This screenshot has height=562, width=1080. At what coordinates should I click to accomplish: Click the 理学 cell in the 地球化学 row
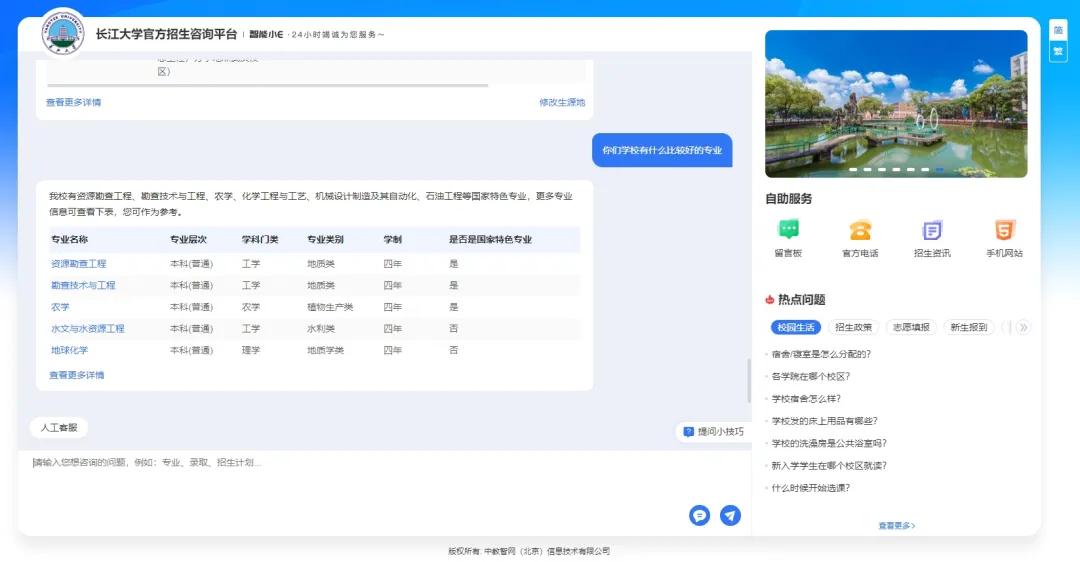[251, 350]
